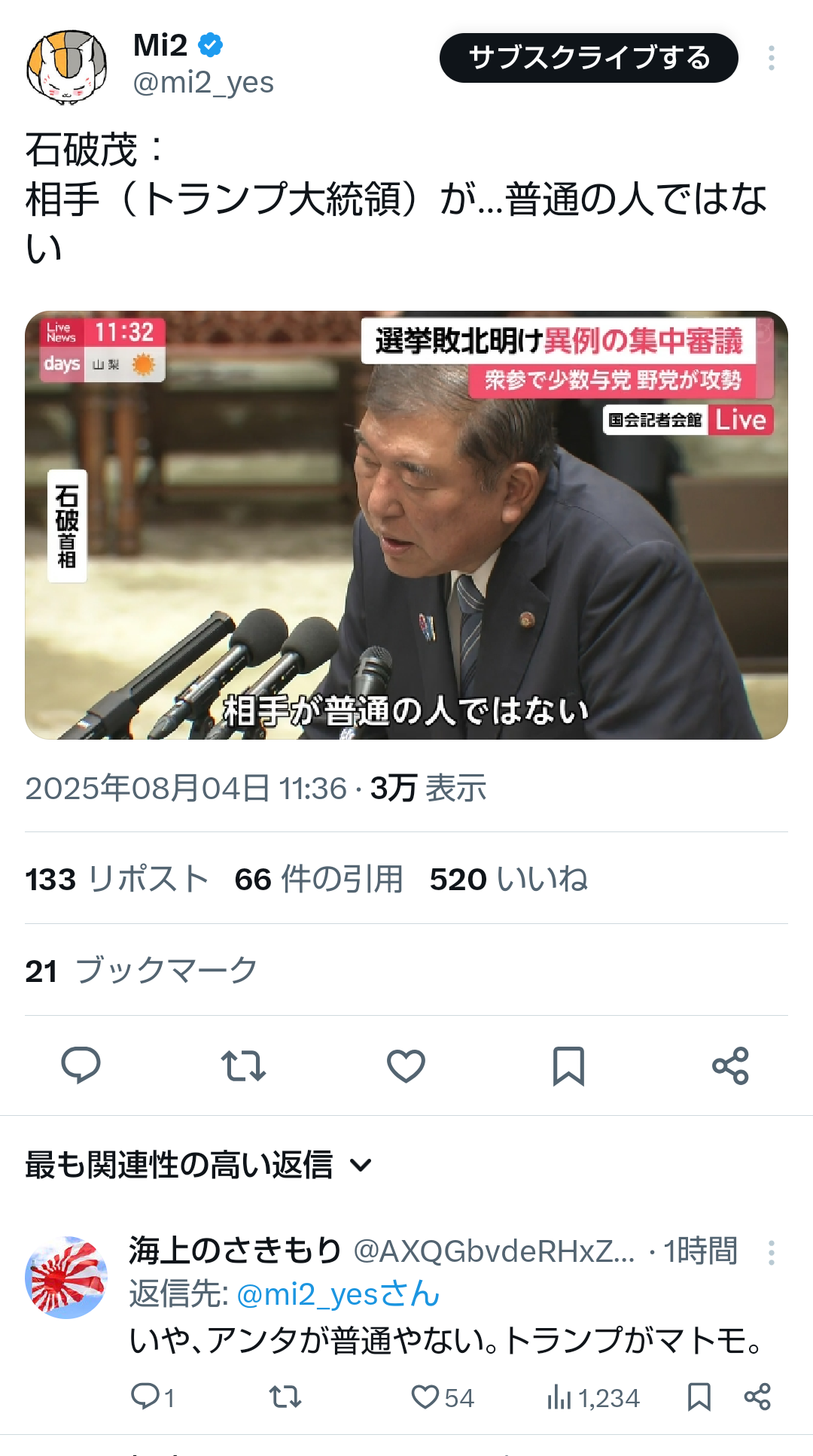Open Mi2 profile avatar
Image resolution: width=813 pixels, height=1456 pixels.
[x=66, y=66]
